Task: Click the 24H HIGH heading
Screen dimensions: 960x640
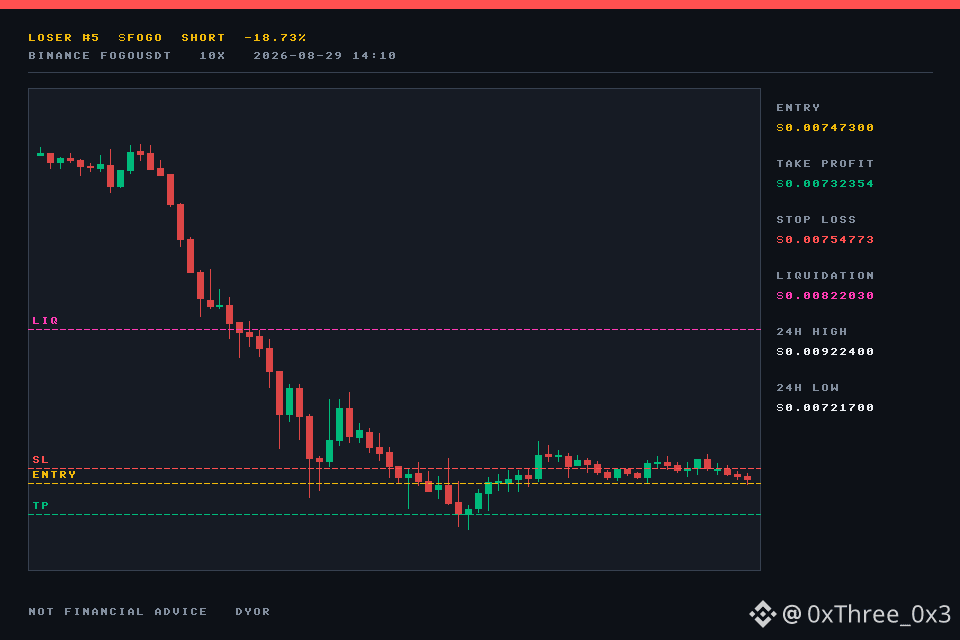Action: tap(812, 332)
